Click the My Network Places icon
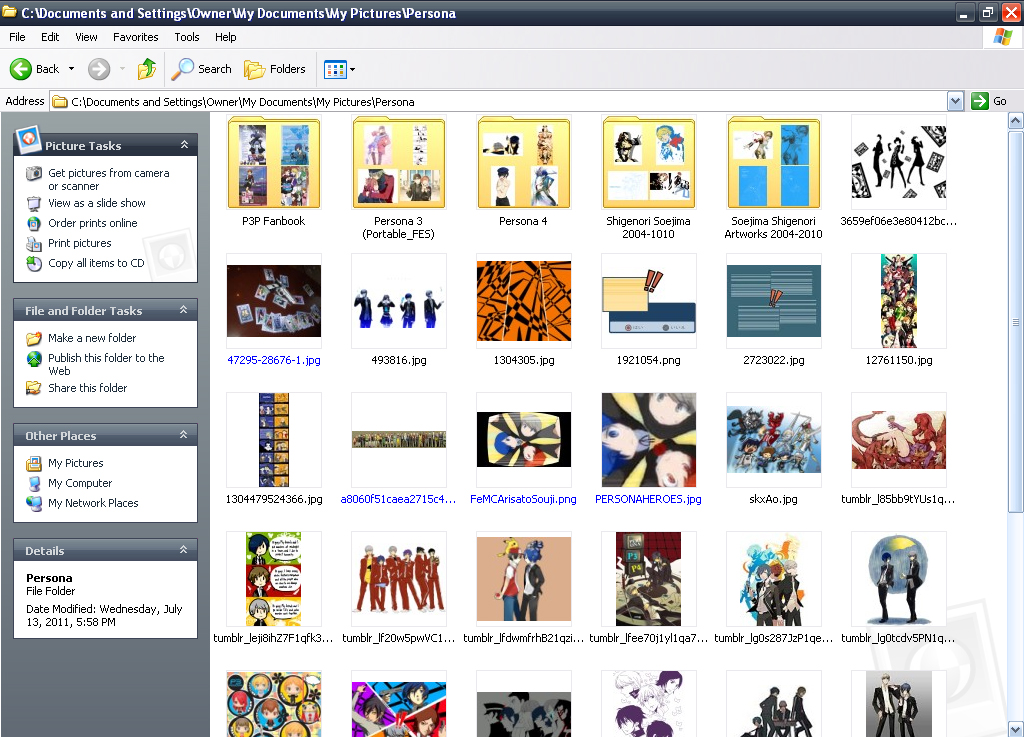 click(34, 503)
